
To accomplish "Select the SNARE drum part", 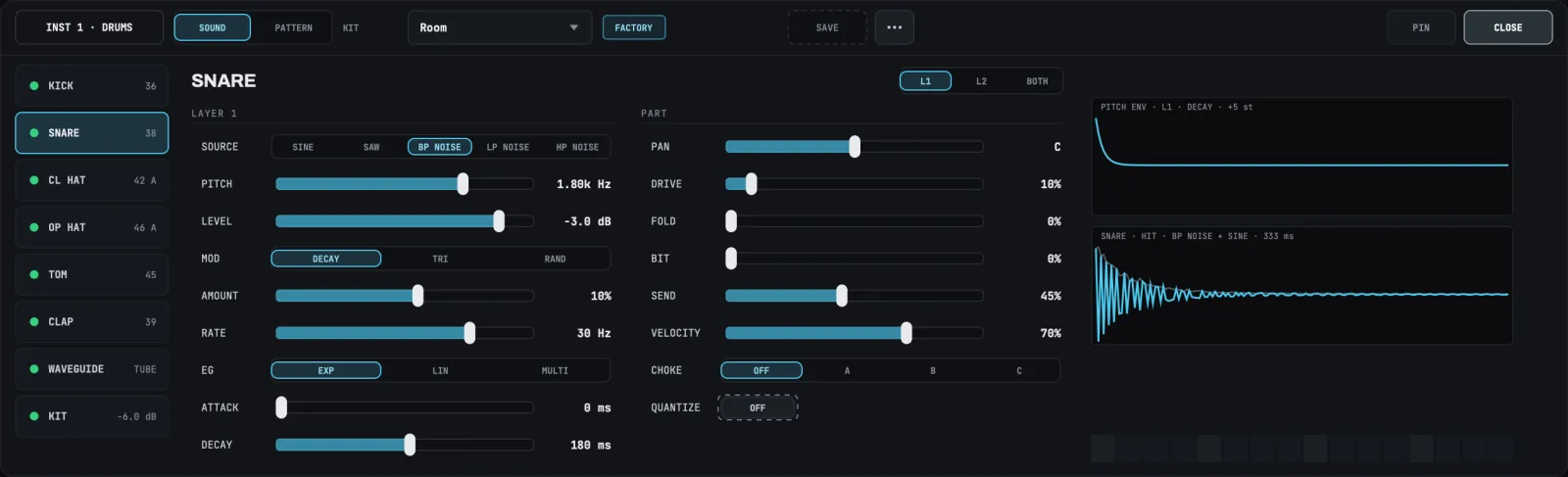I will click(x=92, y=133).
